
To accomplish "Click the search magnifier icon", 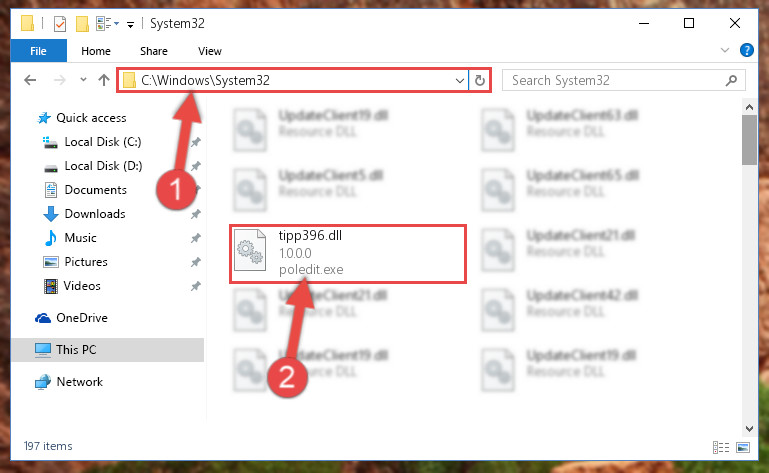I will click(731, 80).
